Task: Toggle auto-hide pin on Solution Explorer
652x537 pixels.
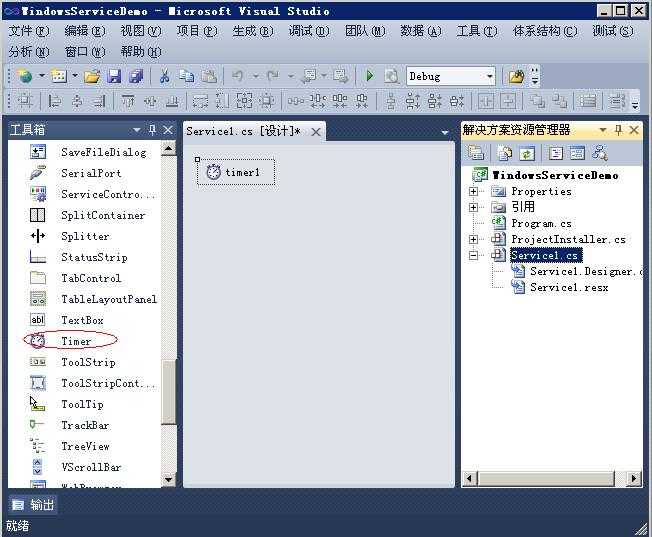Action: point(618,130)
